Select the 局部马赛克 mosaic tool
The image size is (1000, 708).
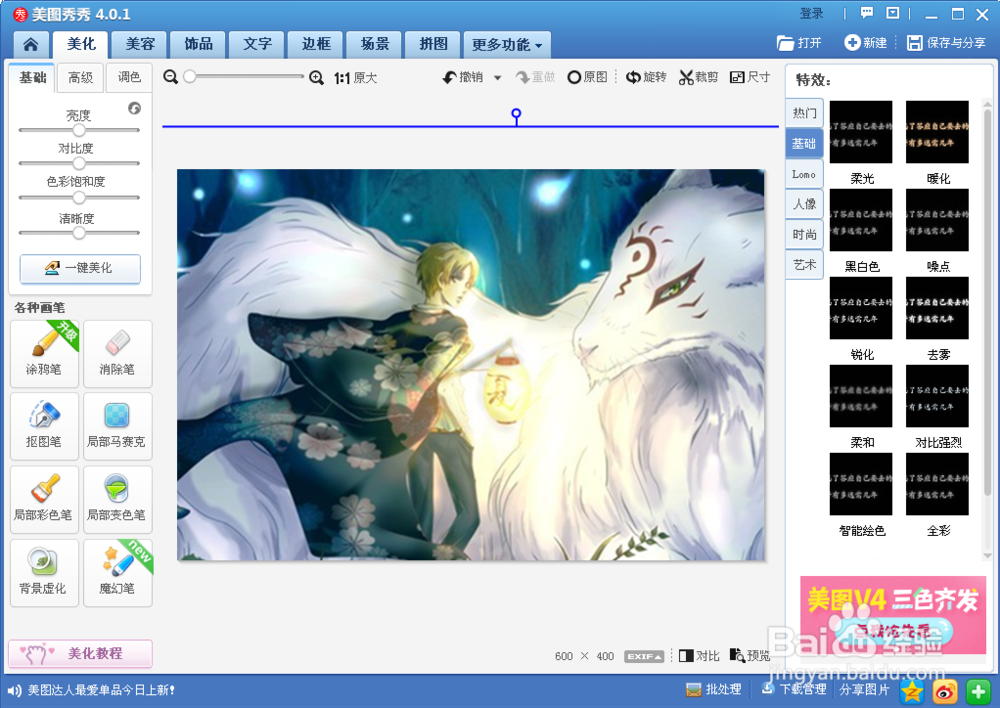117,426
